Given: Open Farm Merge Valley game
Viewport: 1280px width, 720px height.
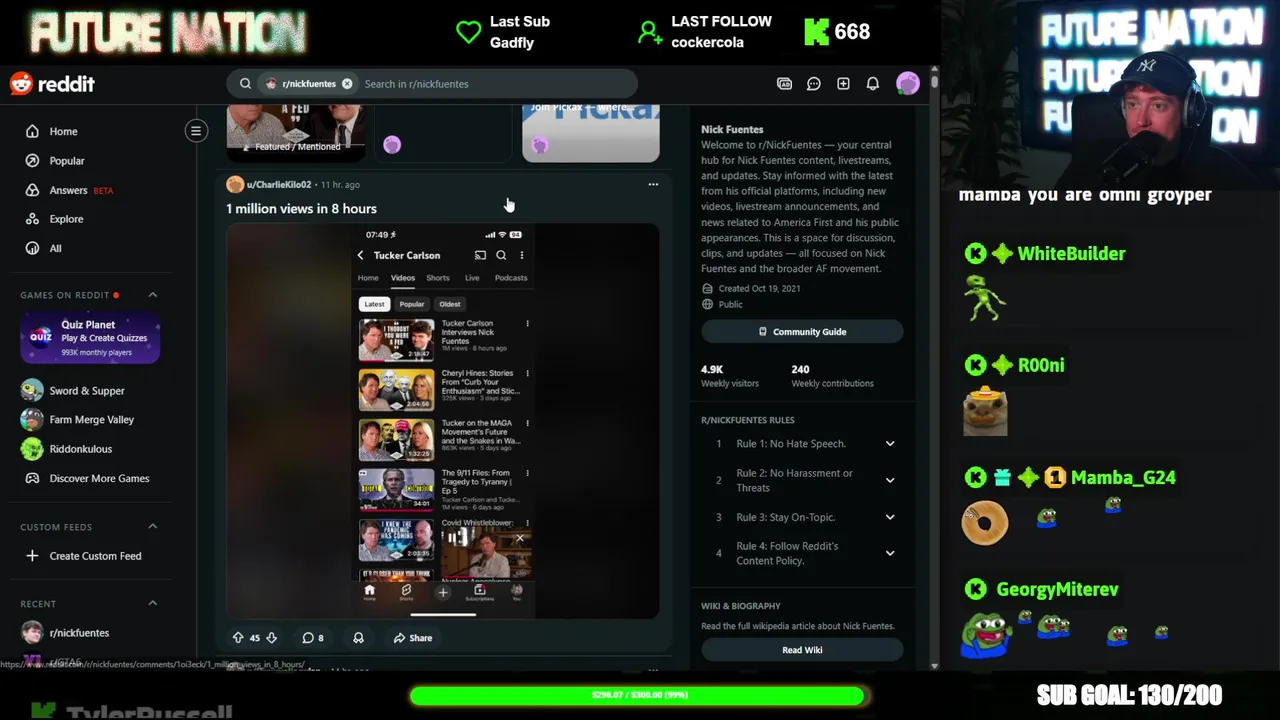Looking at the screenshot, I should click(x=90, y=420).
